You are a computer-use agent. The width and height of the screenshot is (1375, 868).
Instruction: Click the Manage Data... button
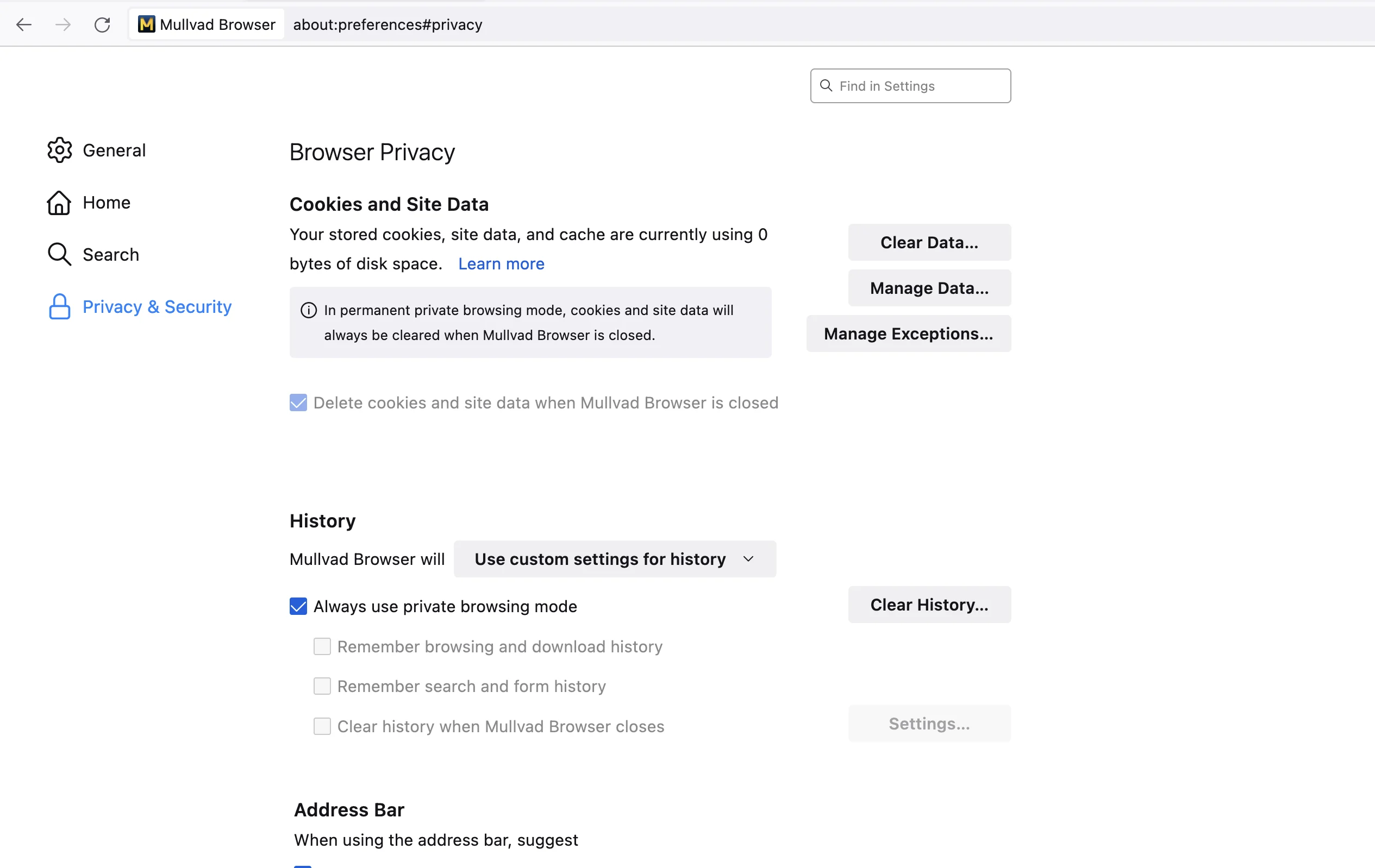click(929, 288)
